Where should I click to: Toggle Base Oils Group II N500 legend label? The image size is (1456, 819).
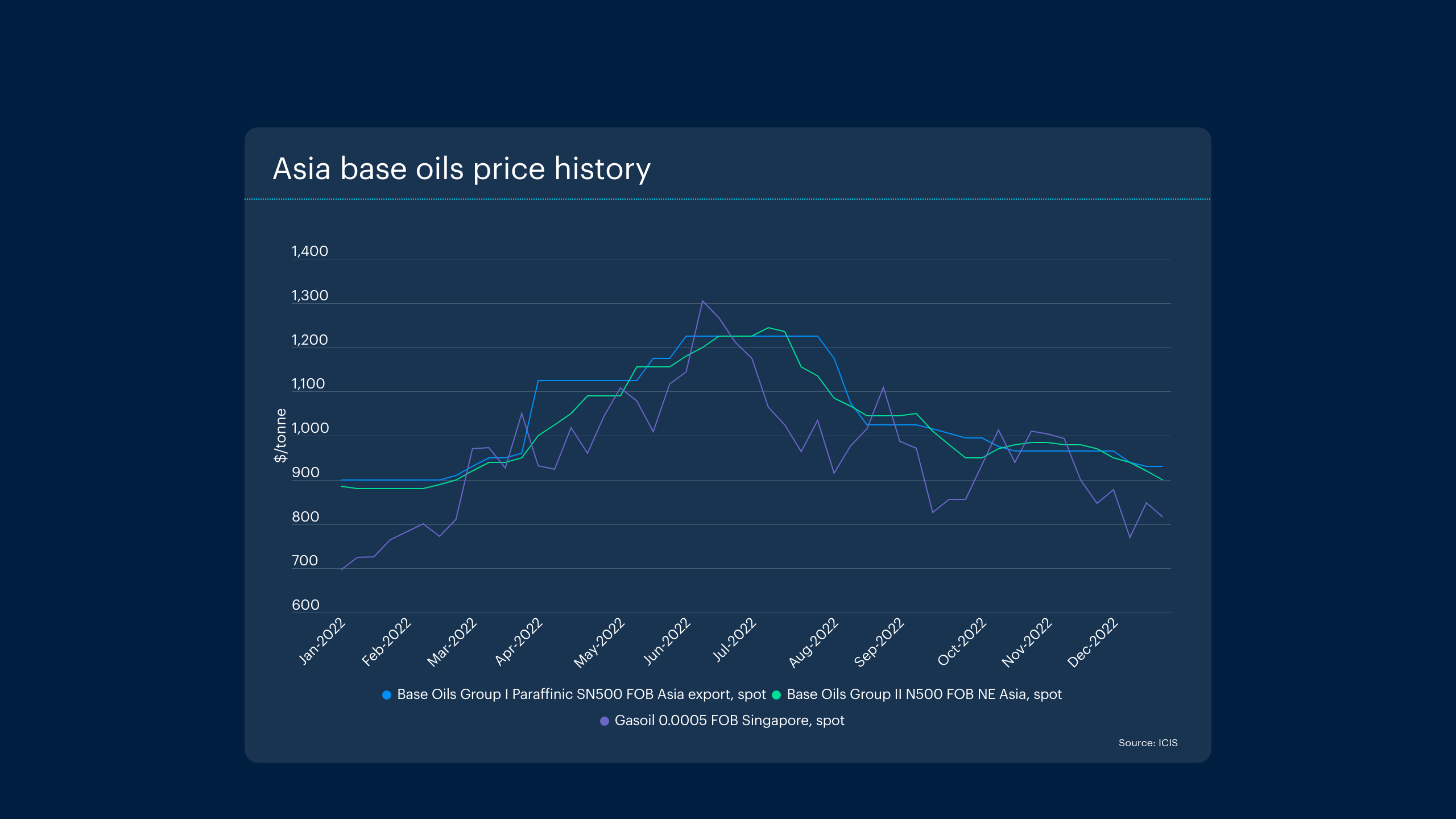pyautogui.click(x=924, y=694)
